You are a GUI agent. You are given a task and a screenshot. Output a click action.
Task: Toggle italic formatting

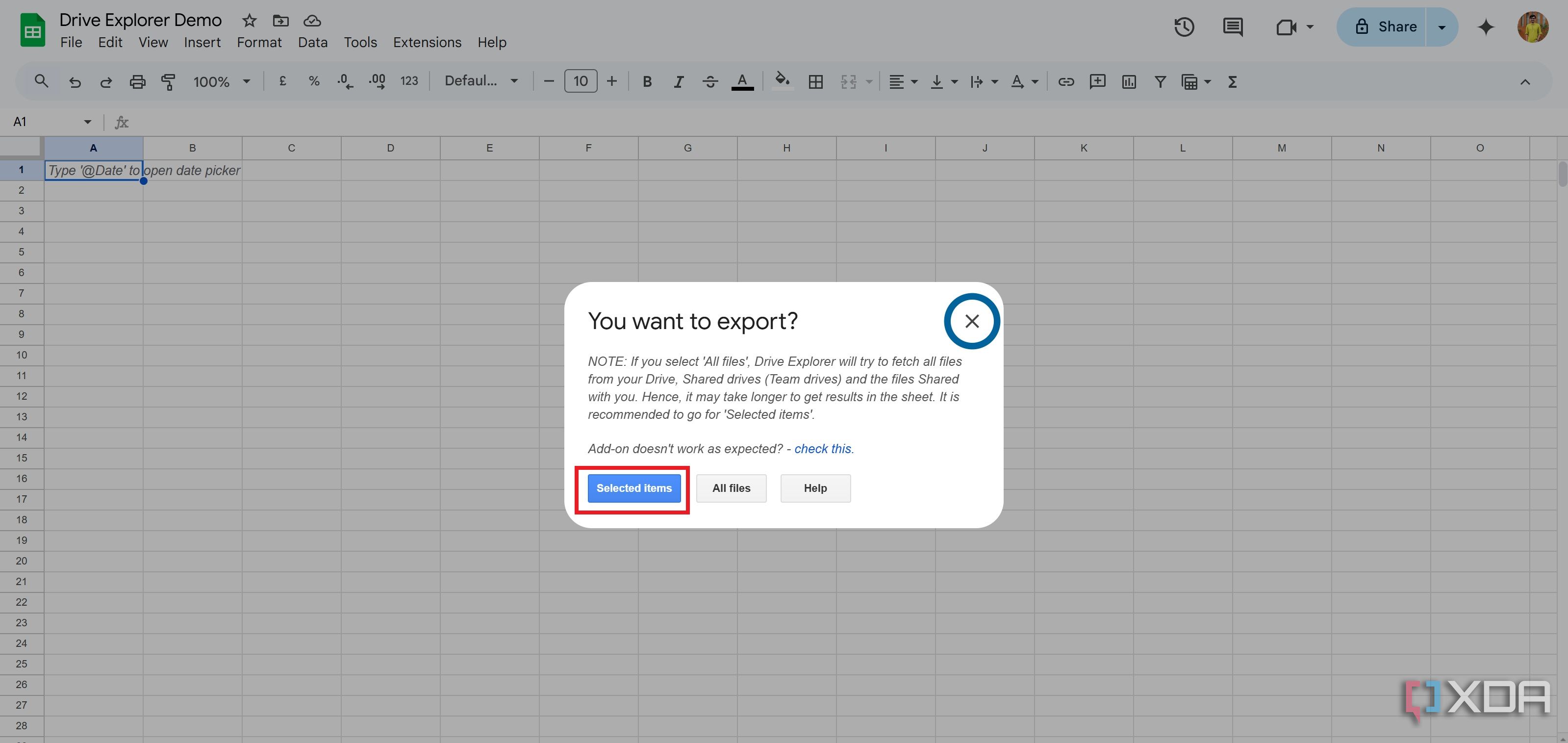[679, 81]
